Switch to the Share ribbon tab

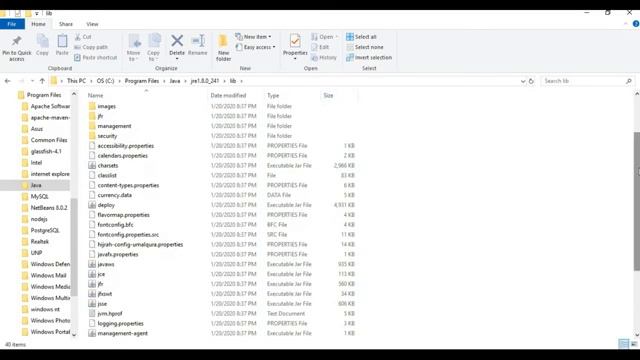(65, 24)
